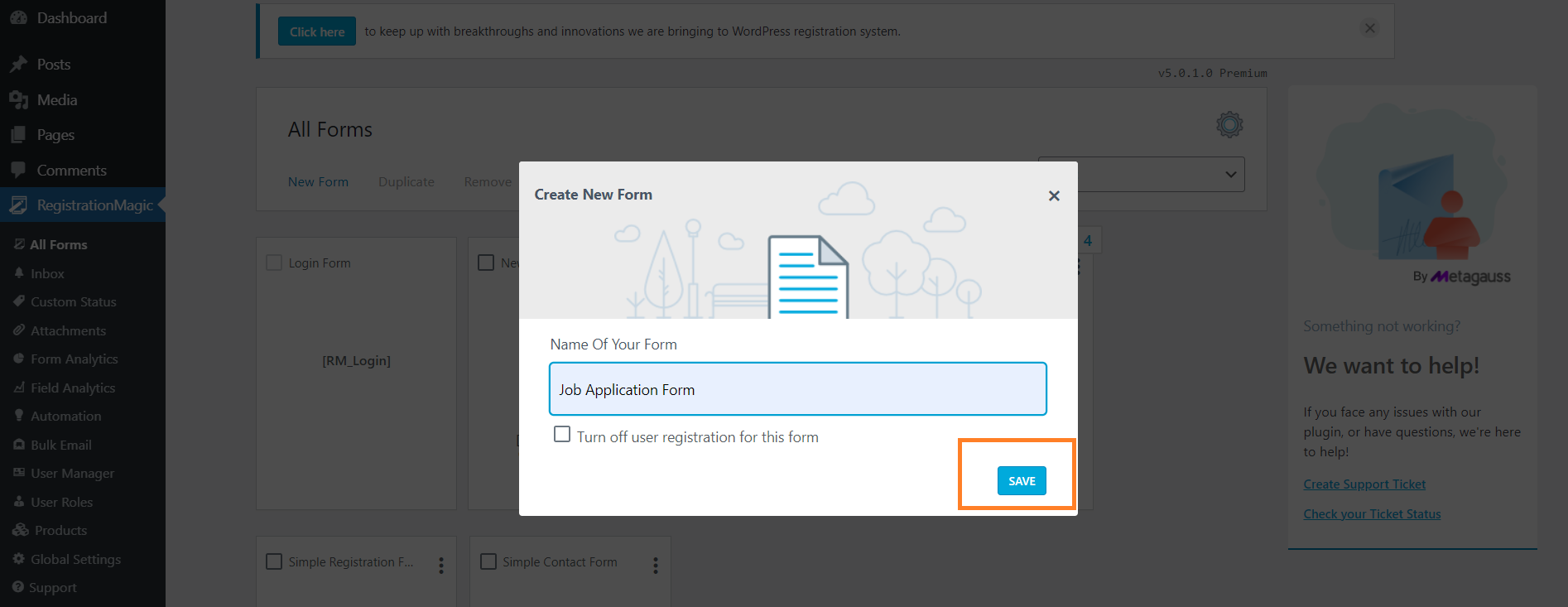Click the Posts pin icon in sidebar
Screen dimensions: 1568x607
tap(18, 65)
